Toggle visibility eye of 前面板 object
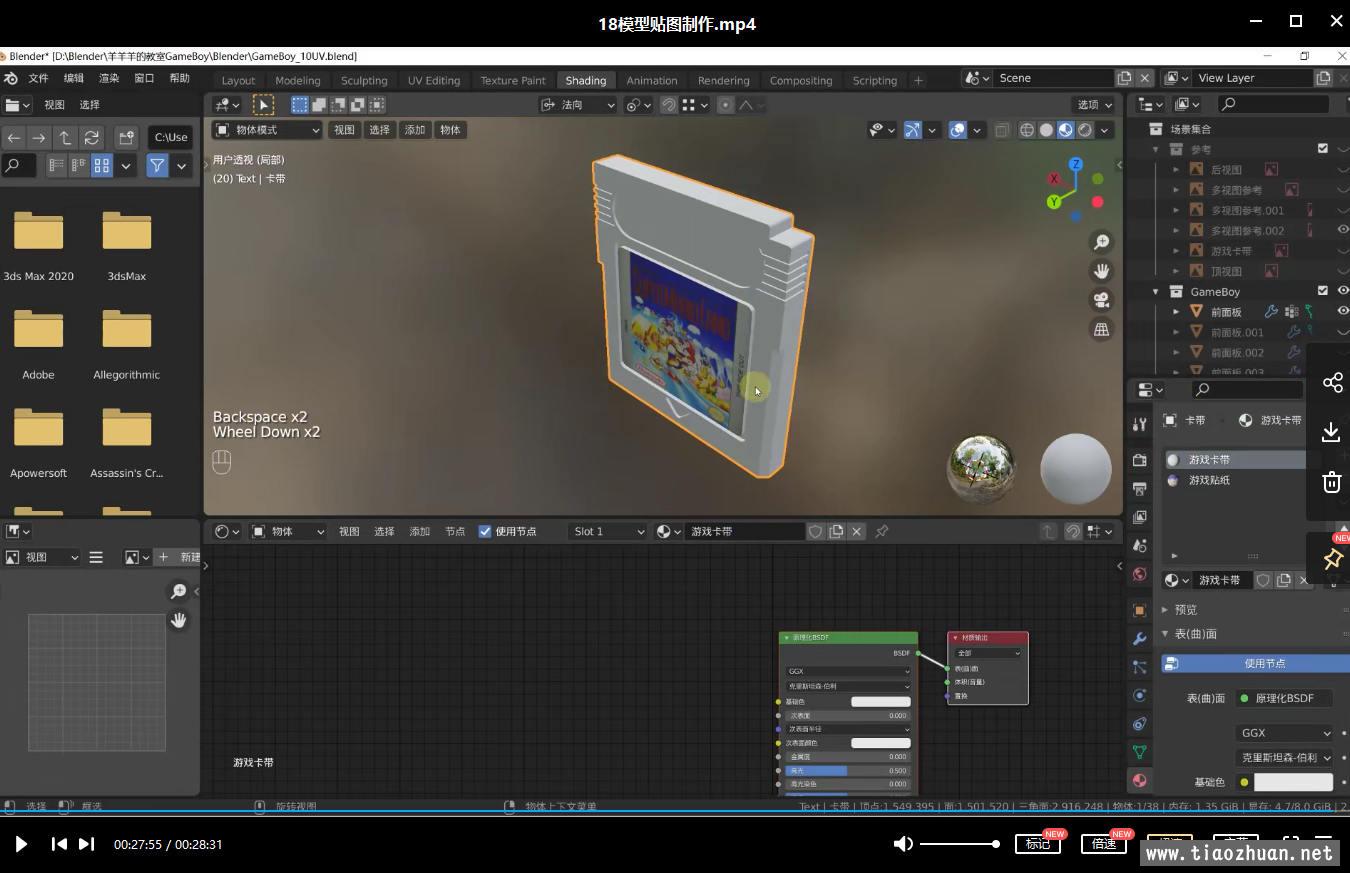The width and height of the screenshot is (1350, 873). point(1343,311)
